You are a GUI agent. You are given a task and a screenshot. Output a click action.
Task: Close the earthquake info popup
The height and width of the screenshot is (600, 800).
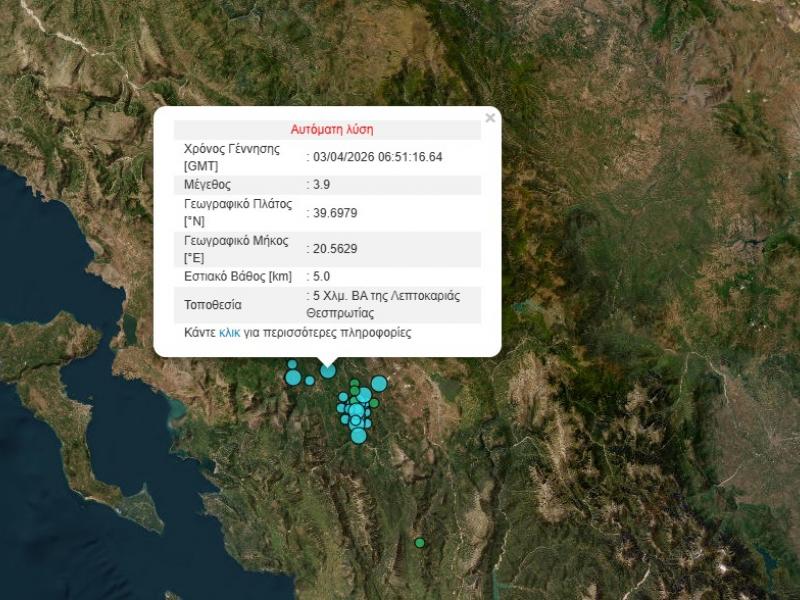[489, 118]
